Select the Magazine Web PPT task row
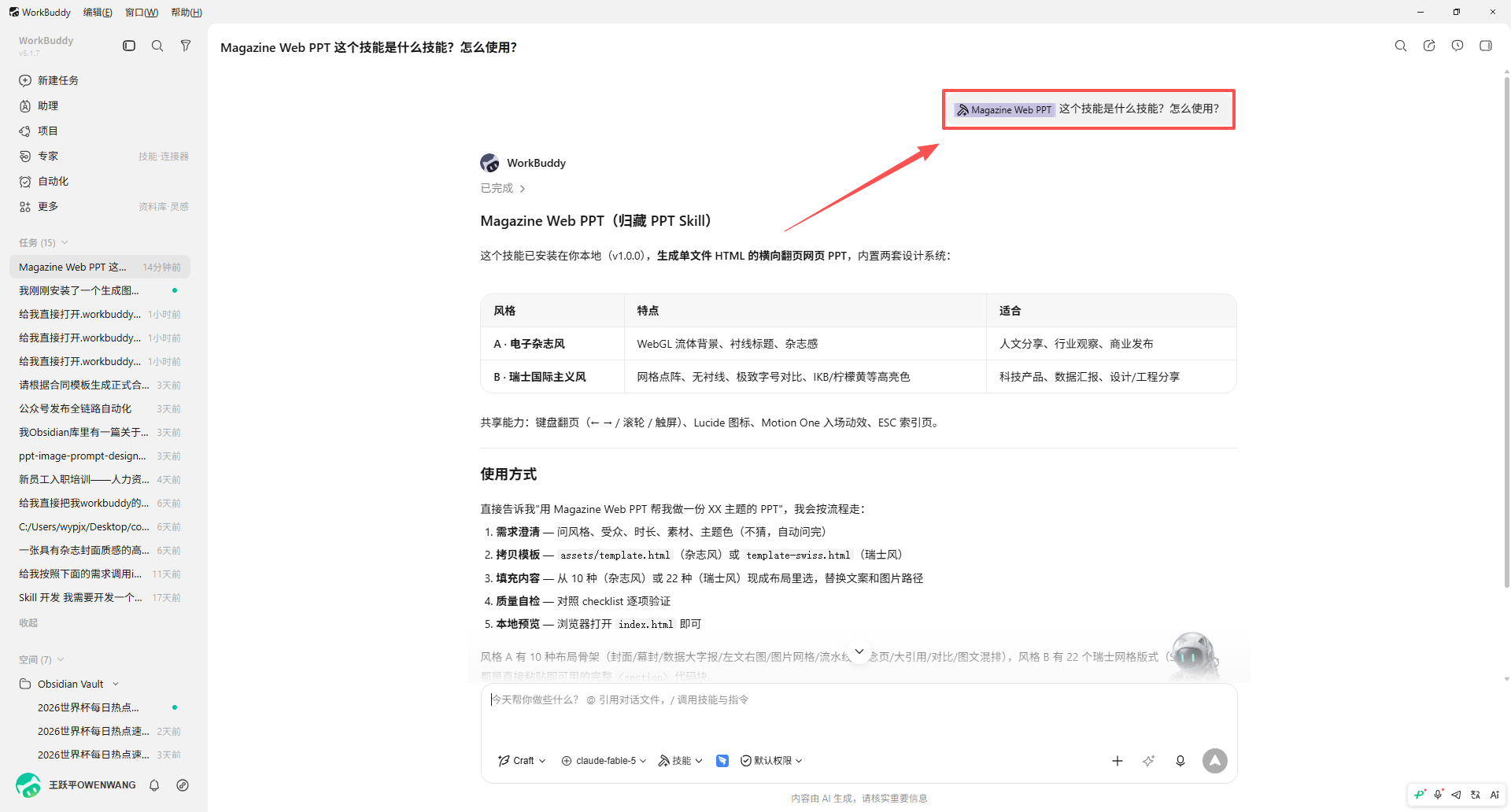1511x812 pixels. click(x=100, y=267)
